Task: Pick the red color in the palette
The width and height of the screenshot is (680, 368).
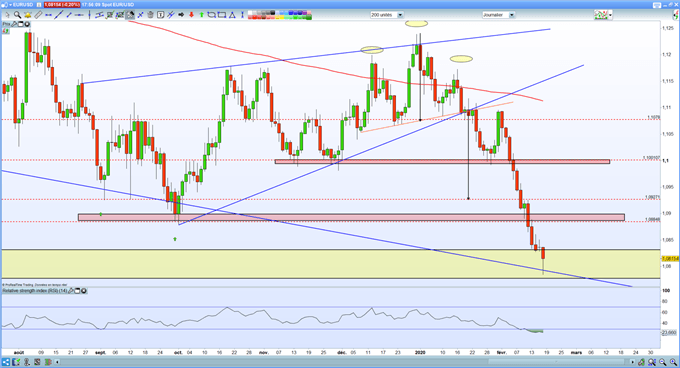Action: pos(254,17)
